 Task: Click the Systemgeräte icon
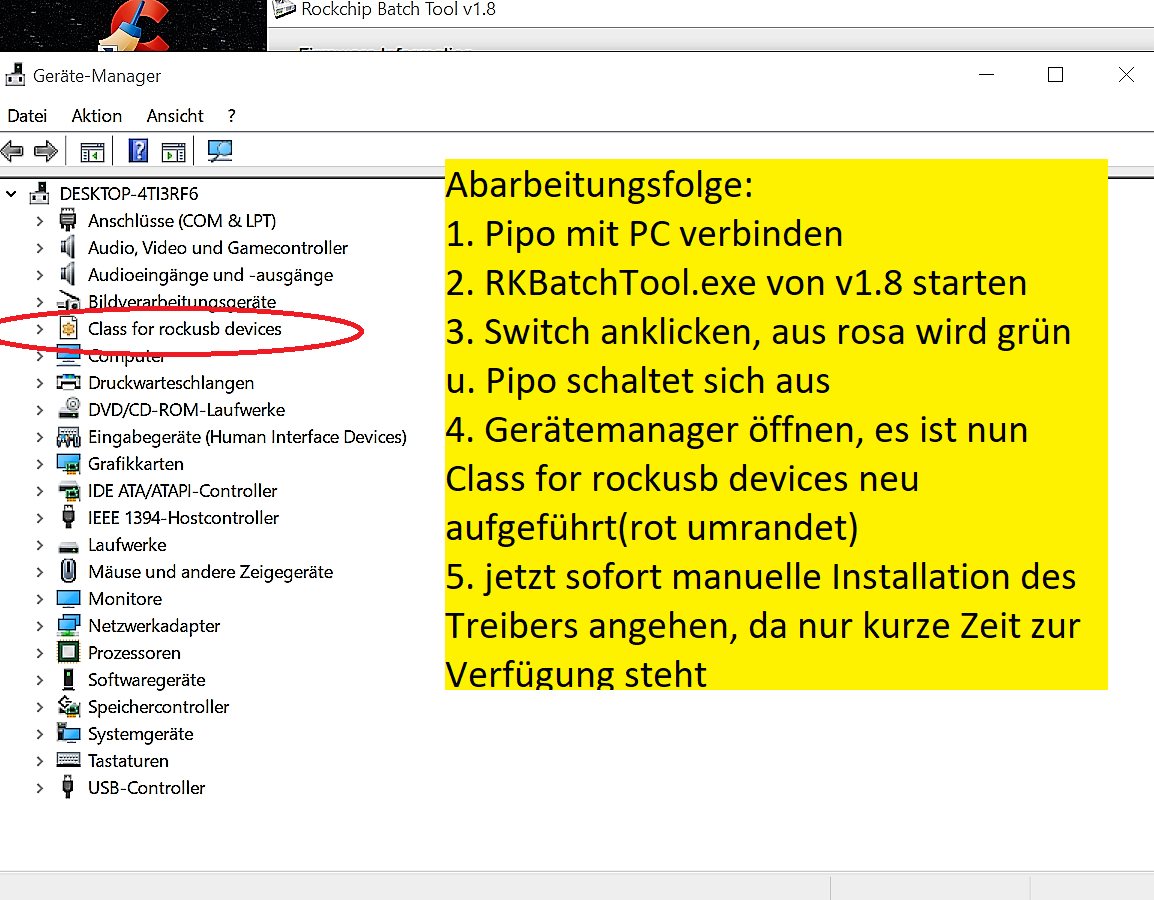68,733
